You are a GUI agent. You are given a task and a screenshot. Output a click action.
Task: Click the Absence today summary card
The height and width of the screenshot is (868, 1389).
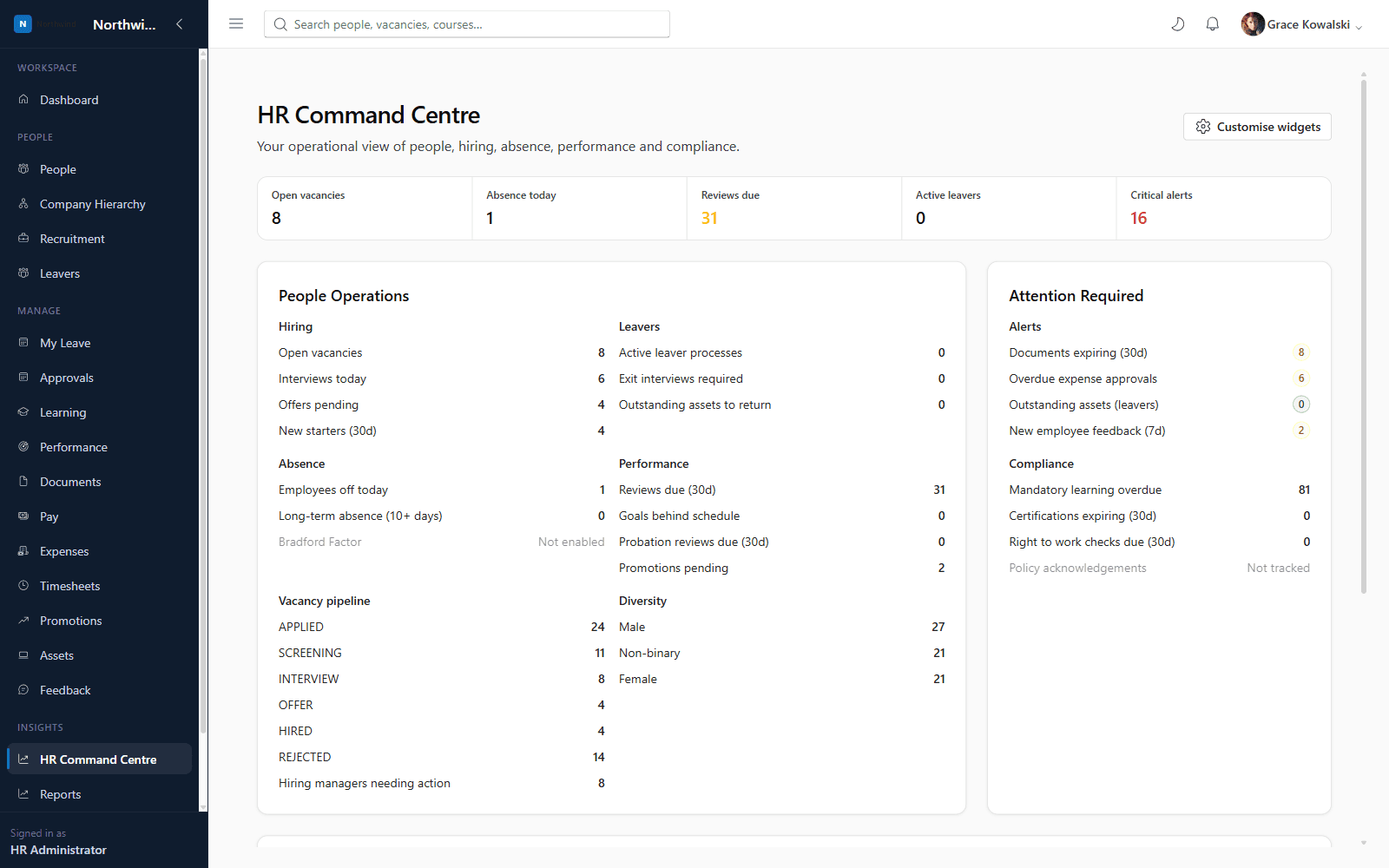[580, 208]
